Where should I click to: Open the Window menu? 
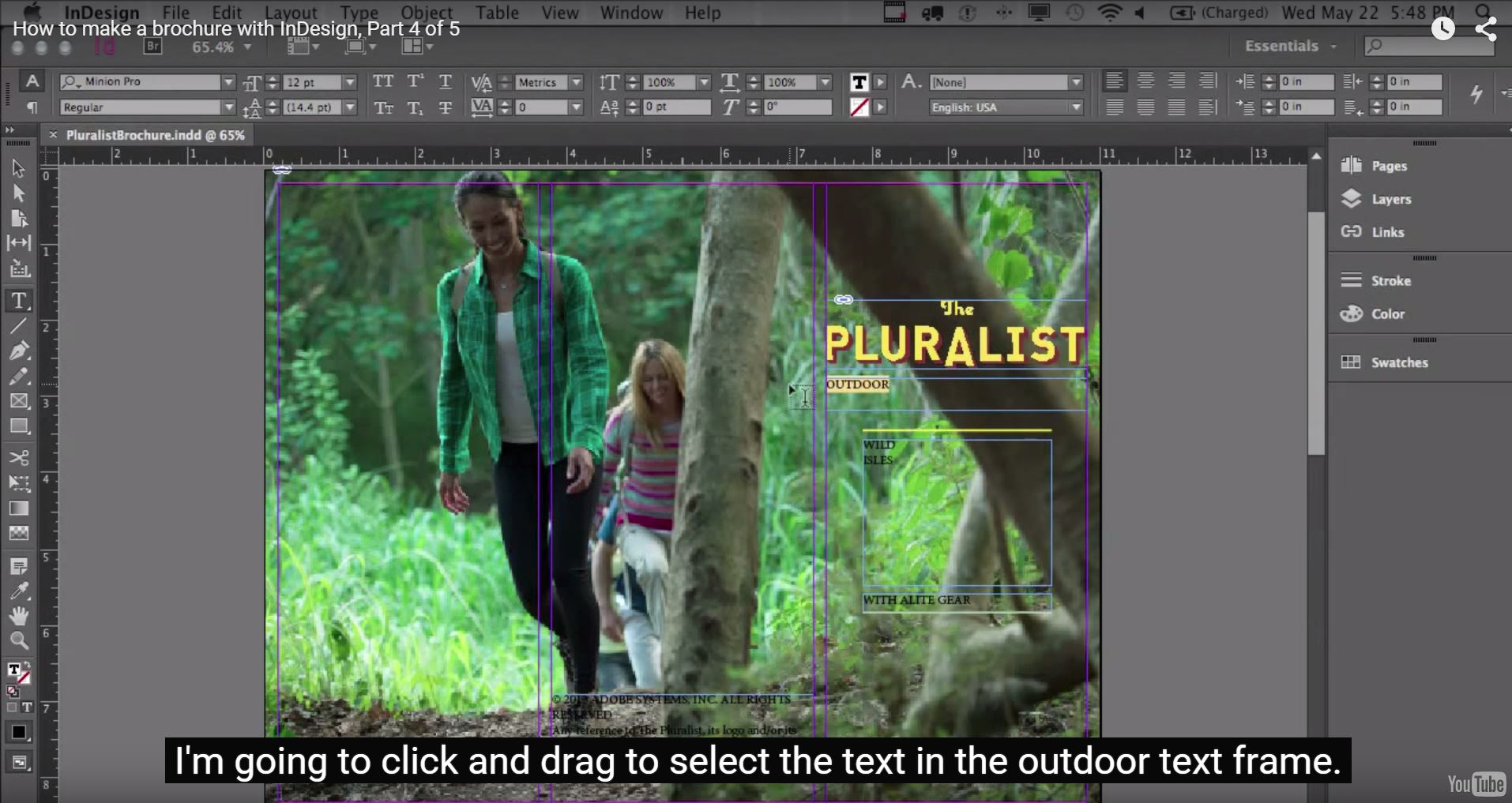point(631,13)
